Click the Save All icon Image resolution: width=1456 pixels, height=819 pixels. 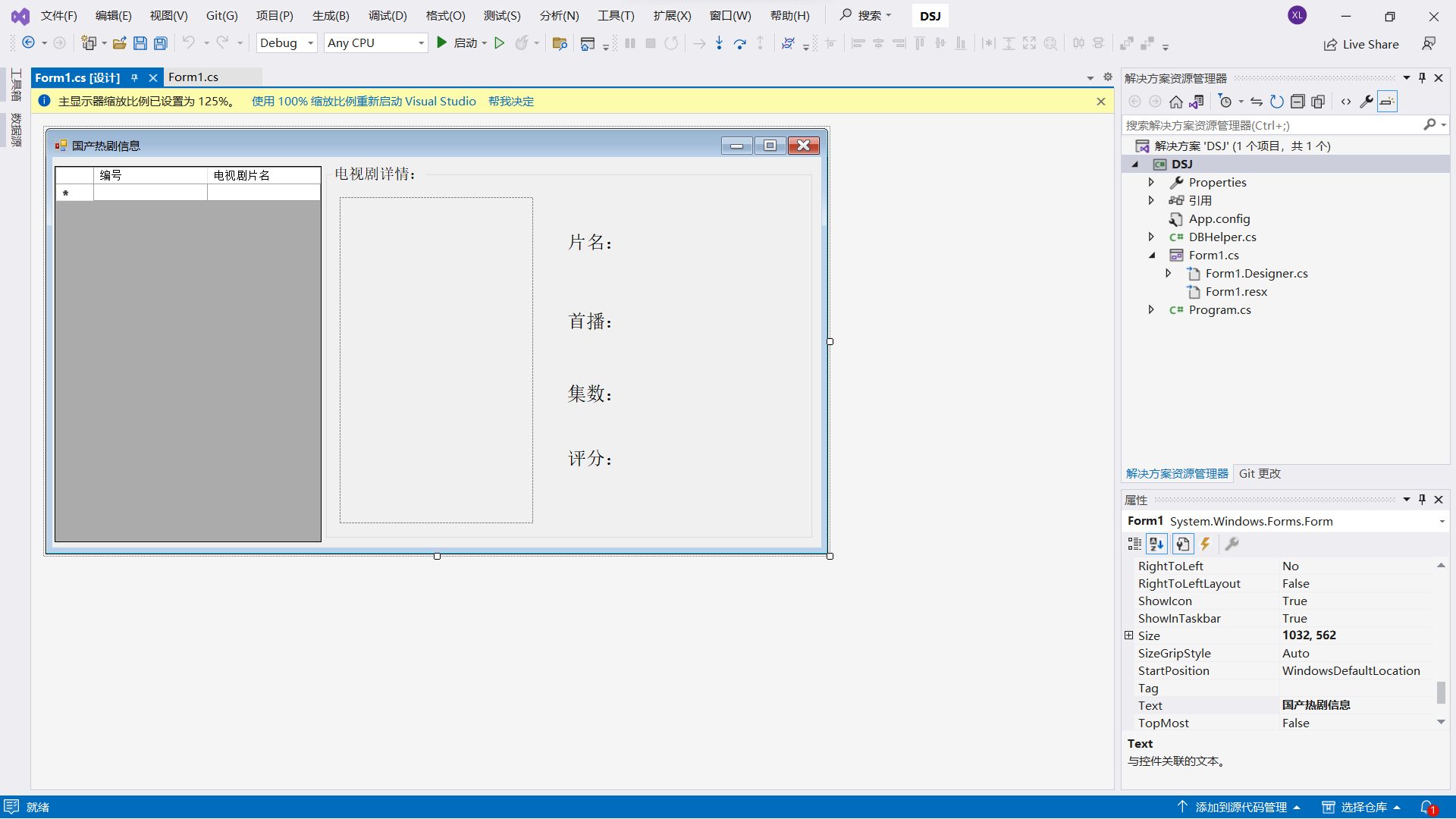pyautogui.click(x=160, y=43)
